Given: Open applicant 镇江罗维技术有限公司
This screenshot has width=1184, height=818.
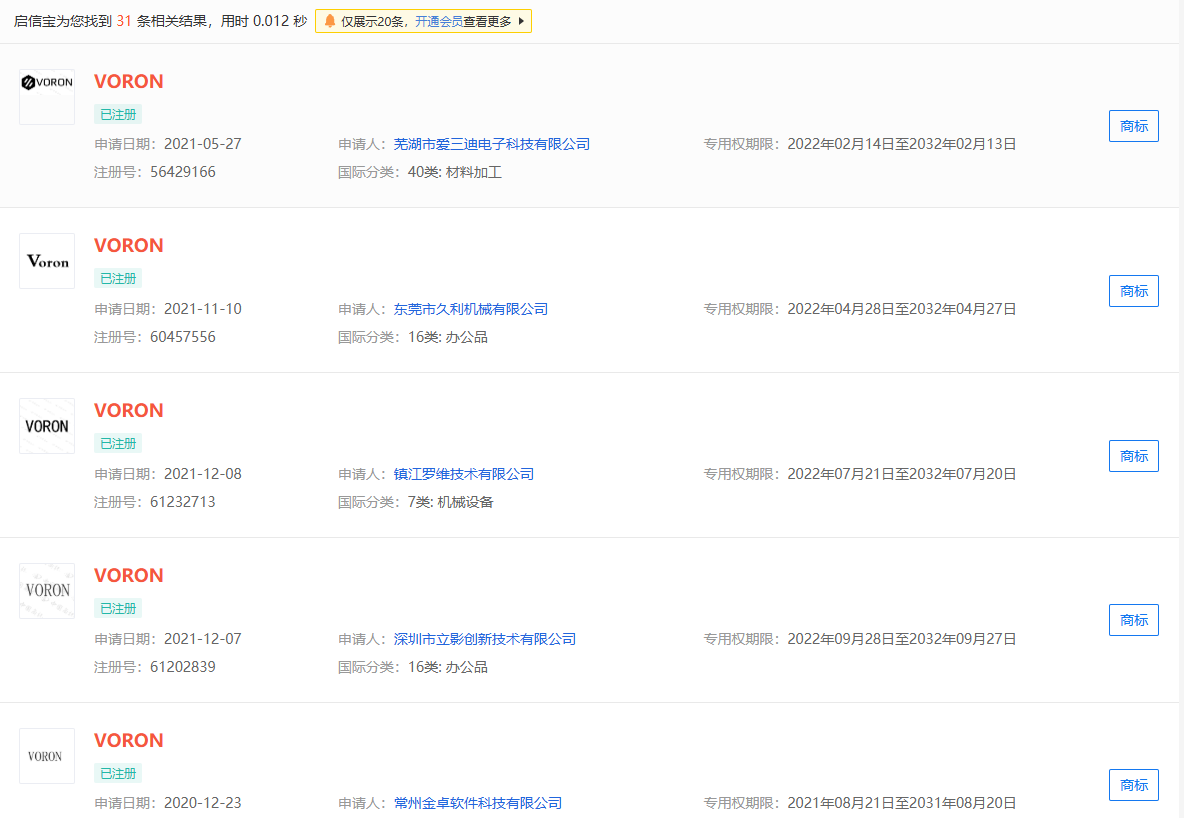Looking at the screenshot, I should click(463, 474).
